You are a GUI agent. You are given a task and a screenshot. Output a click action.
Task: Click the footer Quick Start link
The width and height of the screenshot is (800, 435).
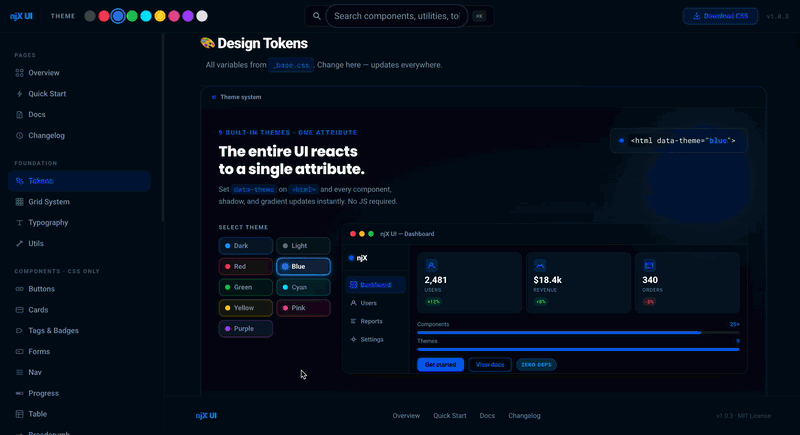click(449, 416)
